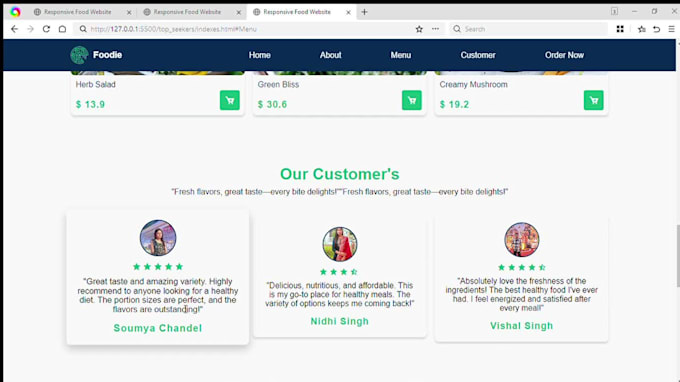Click the browser forward arrow
Viewport: 680px width, 382px height.
point(30,29)
